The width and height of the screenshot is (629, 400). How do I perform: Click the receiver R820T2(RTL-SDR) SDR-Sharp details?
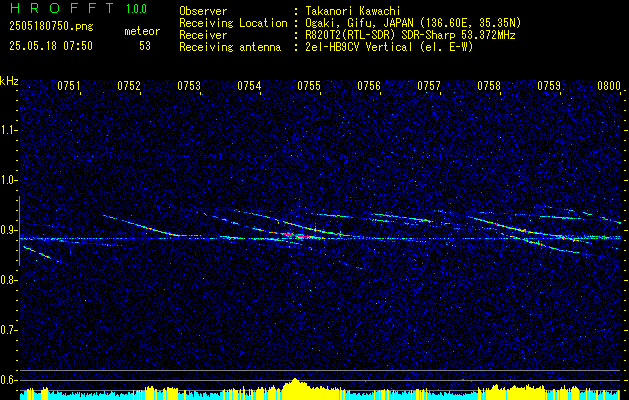click(x=410, y=35)
